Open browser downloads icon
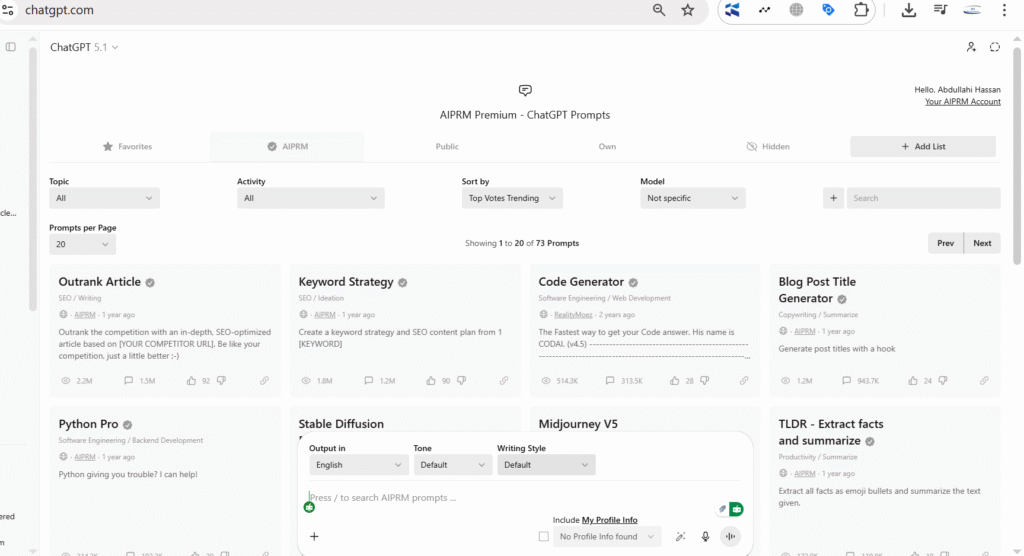This screenshot has height=556, width=1024. 908,10
